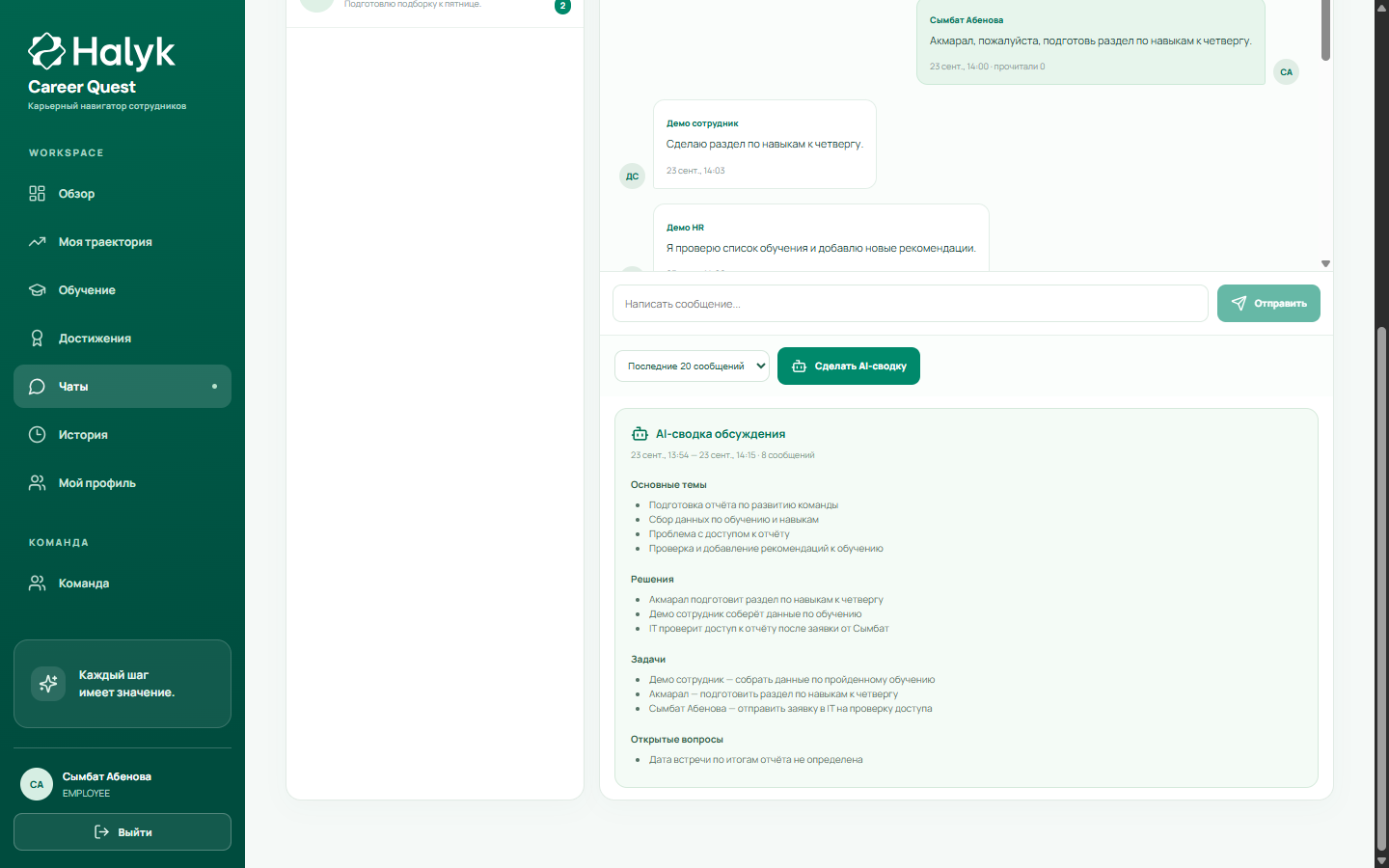
Task: Click the CA avatar beside Сымбат Абенова
Action: 37,784
